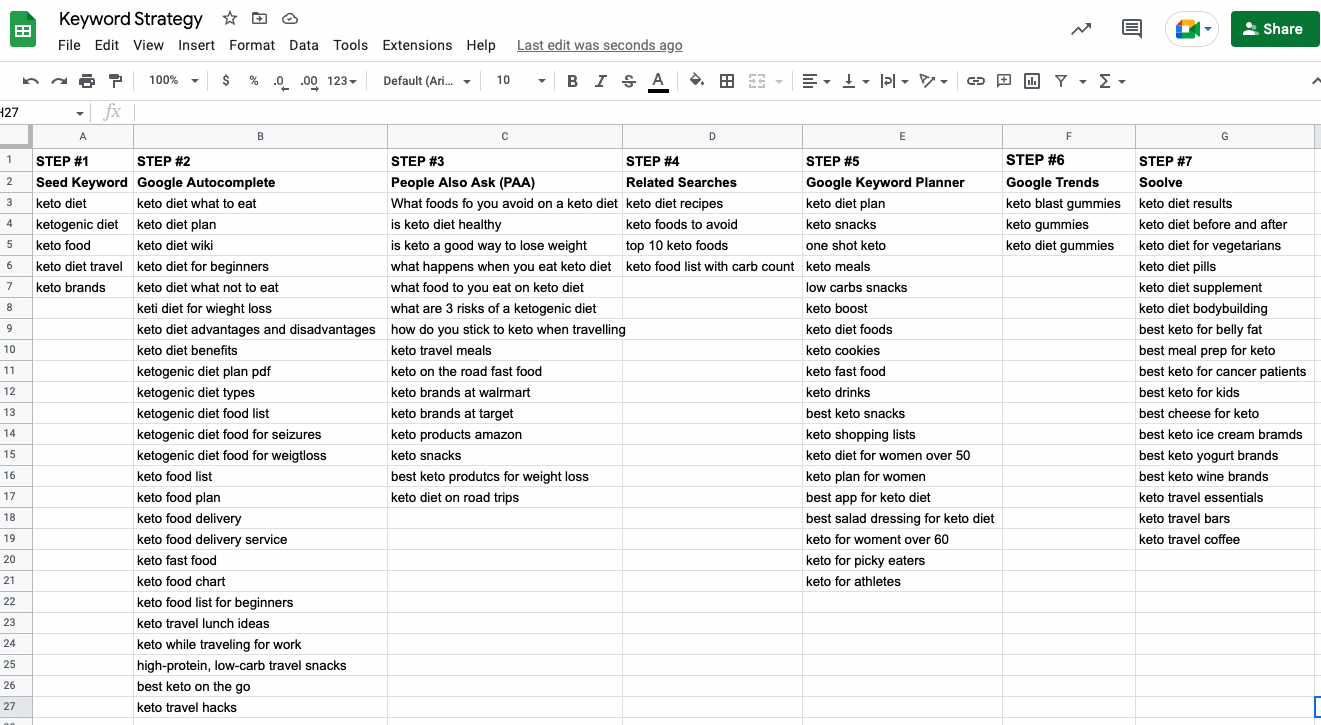Click the undo arrow
The height and width of the screenshot is (725, 1321).
[31, 81]
